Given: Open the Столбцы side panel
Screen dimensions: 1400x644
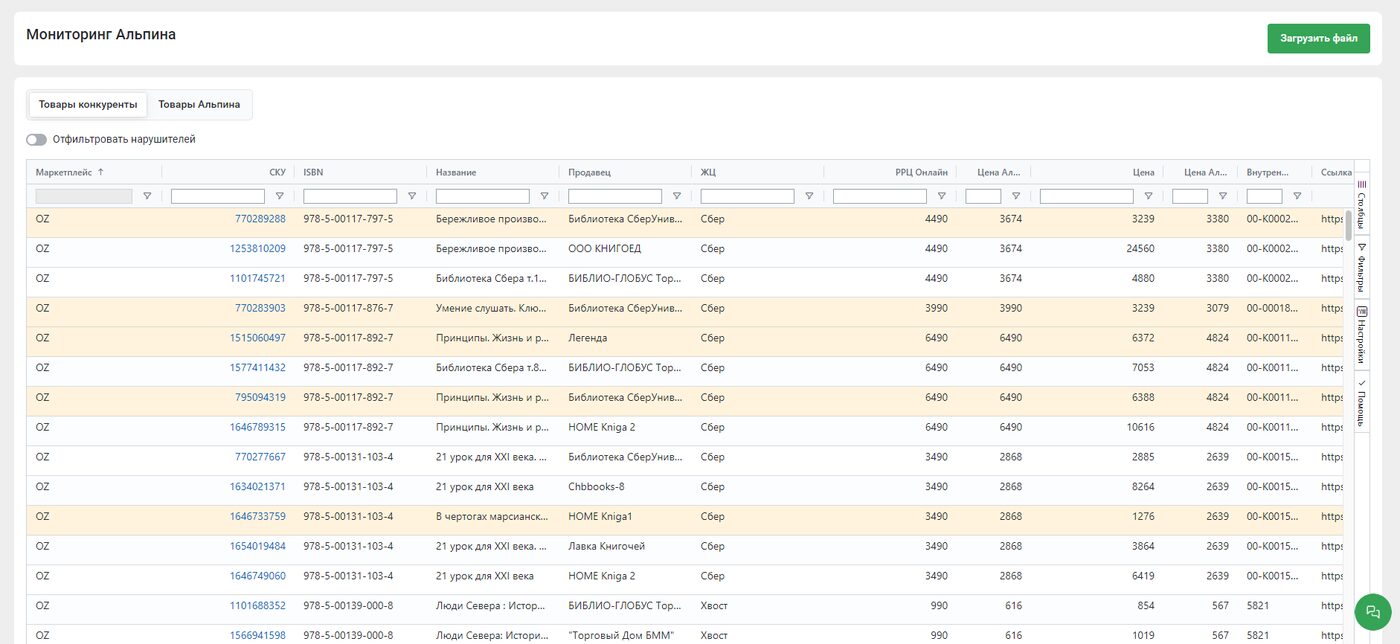Looking at the screenshot, I should click(1361, 204).
